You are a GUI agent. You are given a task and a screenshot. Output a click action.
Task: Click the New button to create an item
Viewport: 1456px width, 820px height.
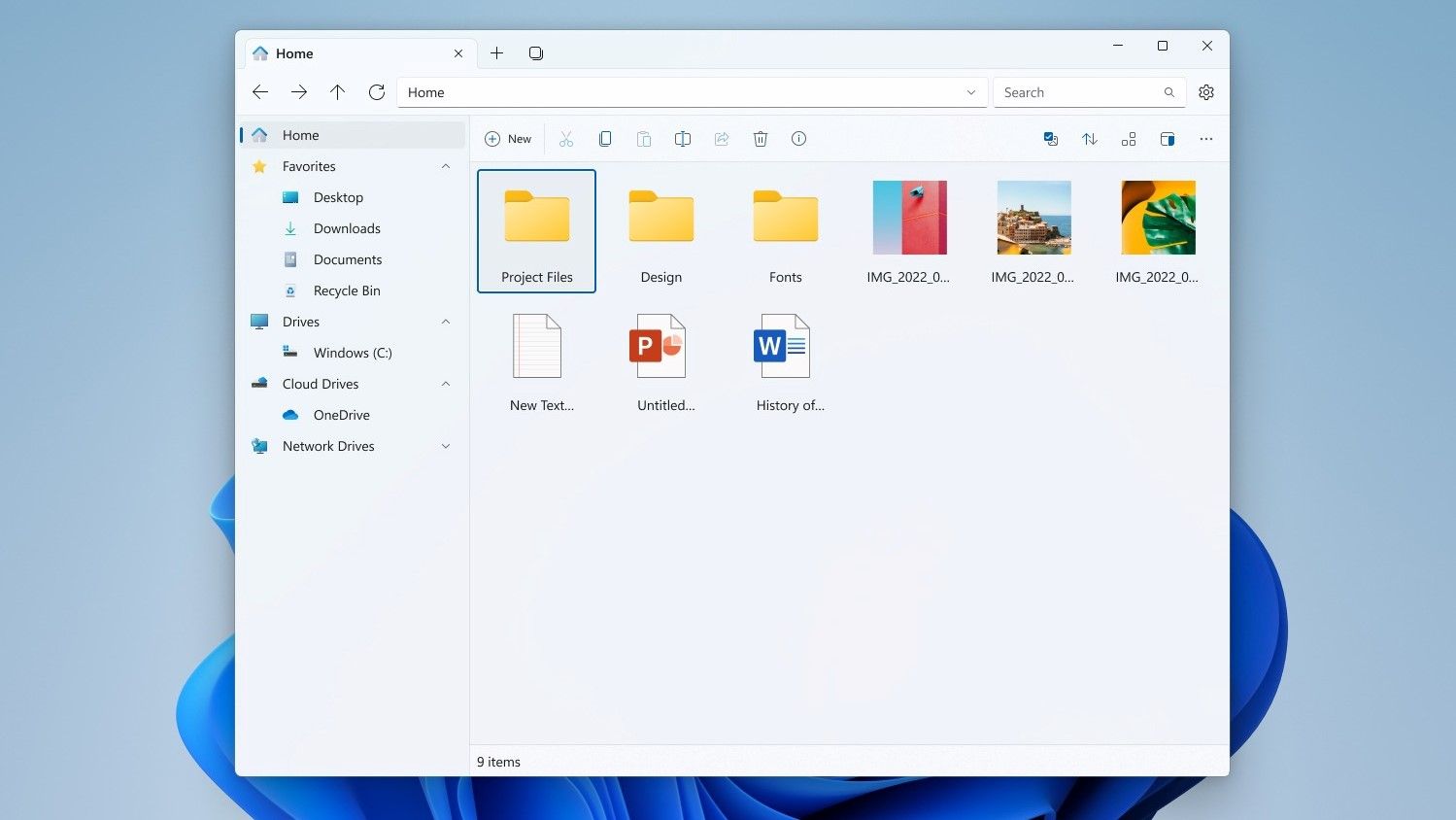[508, 138]
